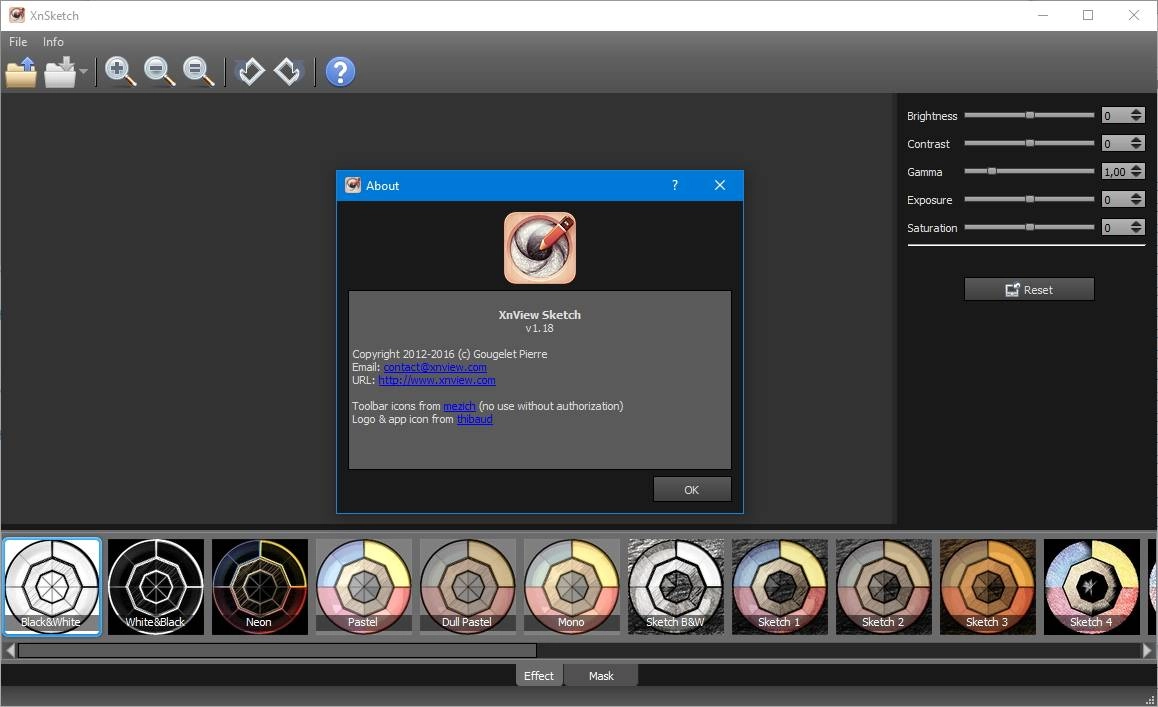Open the mezich link

pyautogui.click(x=459, y=406)
